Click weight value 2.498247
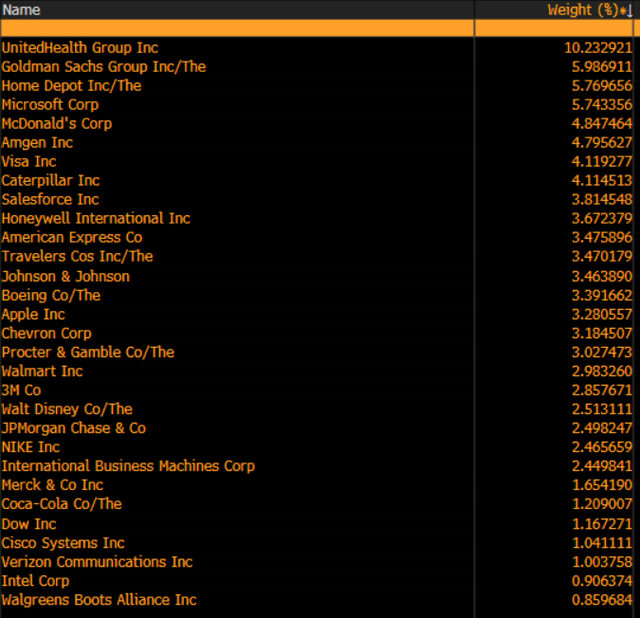 [x=602, y=428]
